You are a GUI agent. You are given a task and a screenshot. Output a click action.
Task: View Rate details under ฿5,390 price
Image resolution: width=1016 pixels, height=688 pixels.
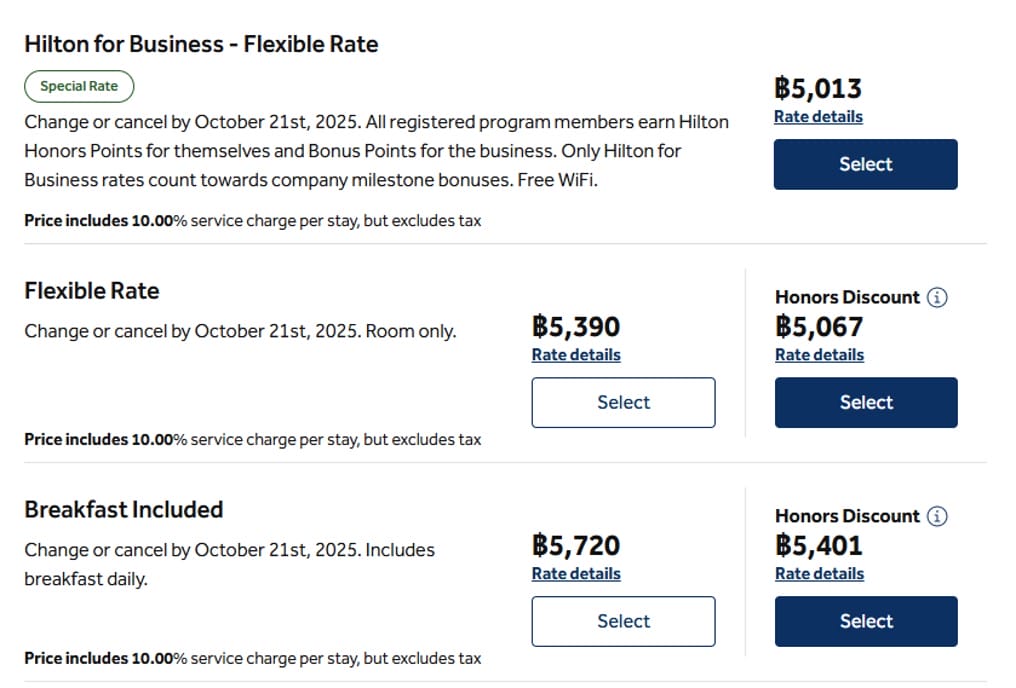576,355
